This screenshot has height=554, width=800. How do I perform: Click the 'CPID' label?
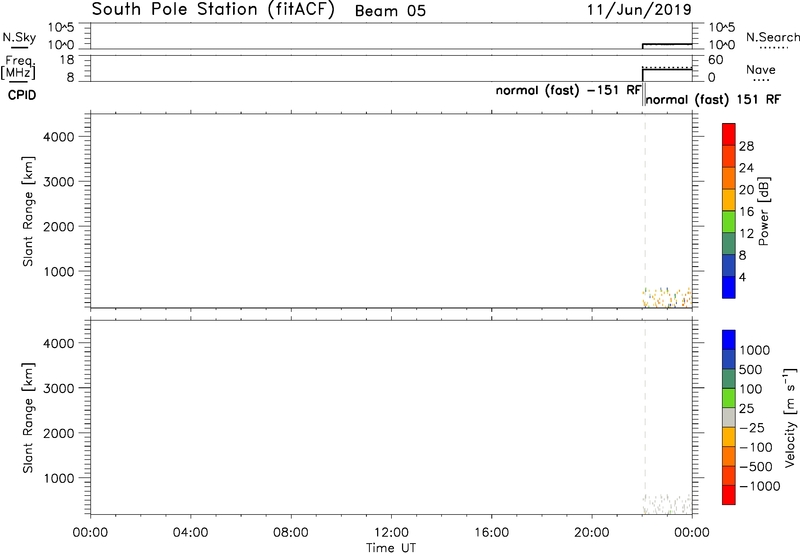click(x=22, y=95)
